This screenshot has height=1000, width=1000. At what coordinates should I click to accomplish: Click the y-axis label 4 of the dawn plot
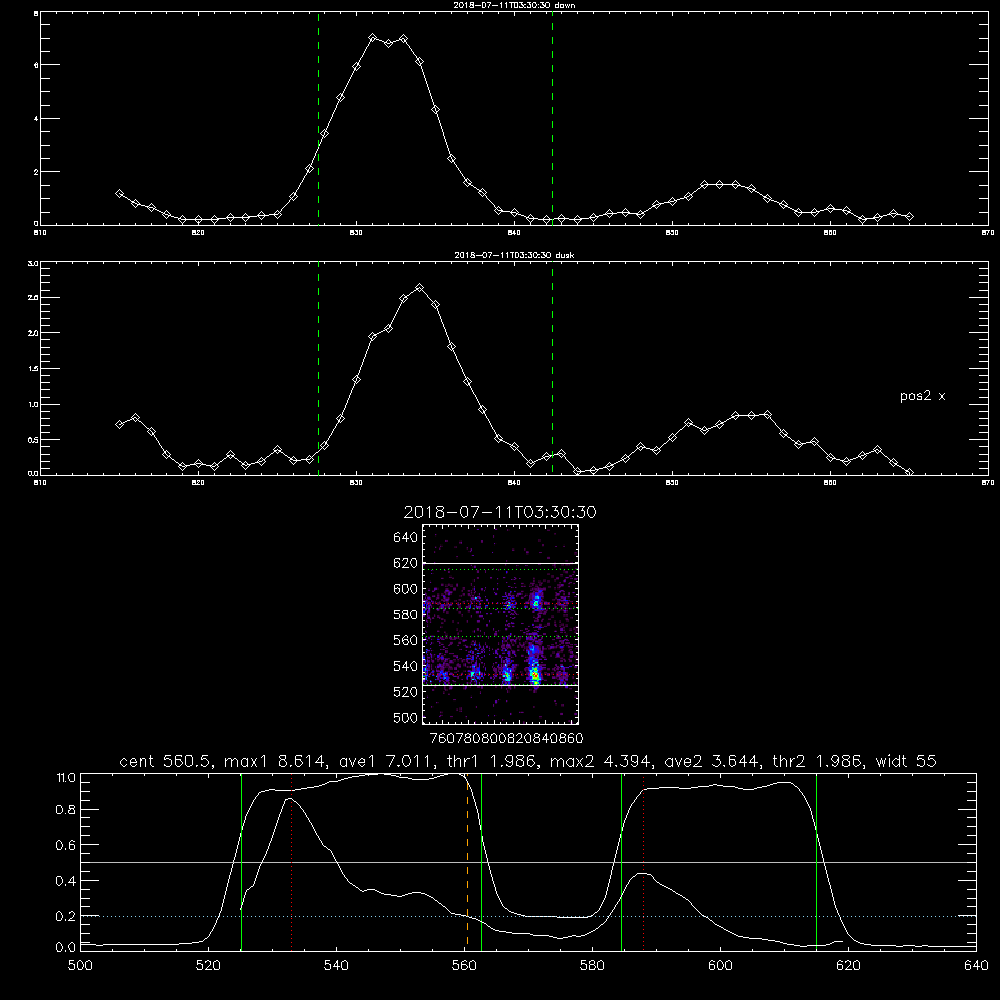pos(36,119)
